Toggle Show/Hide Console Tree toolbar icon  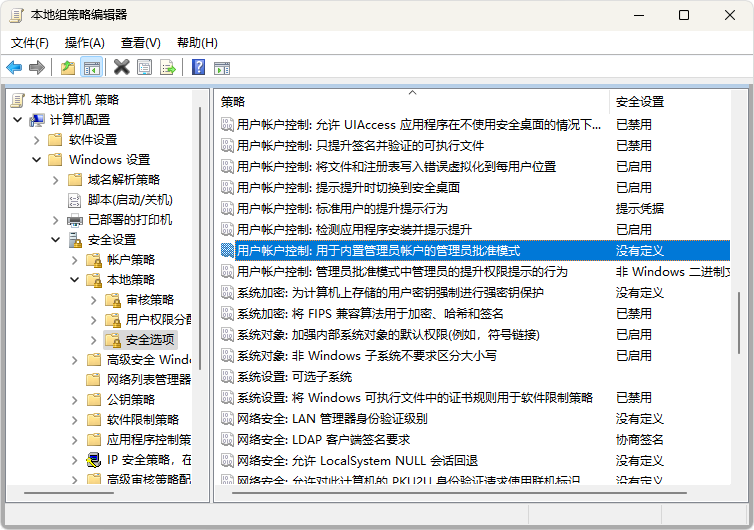point(91,68)
